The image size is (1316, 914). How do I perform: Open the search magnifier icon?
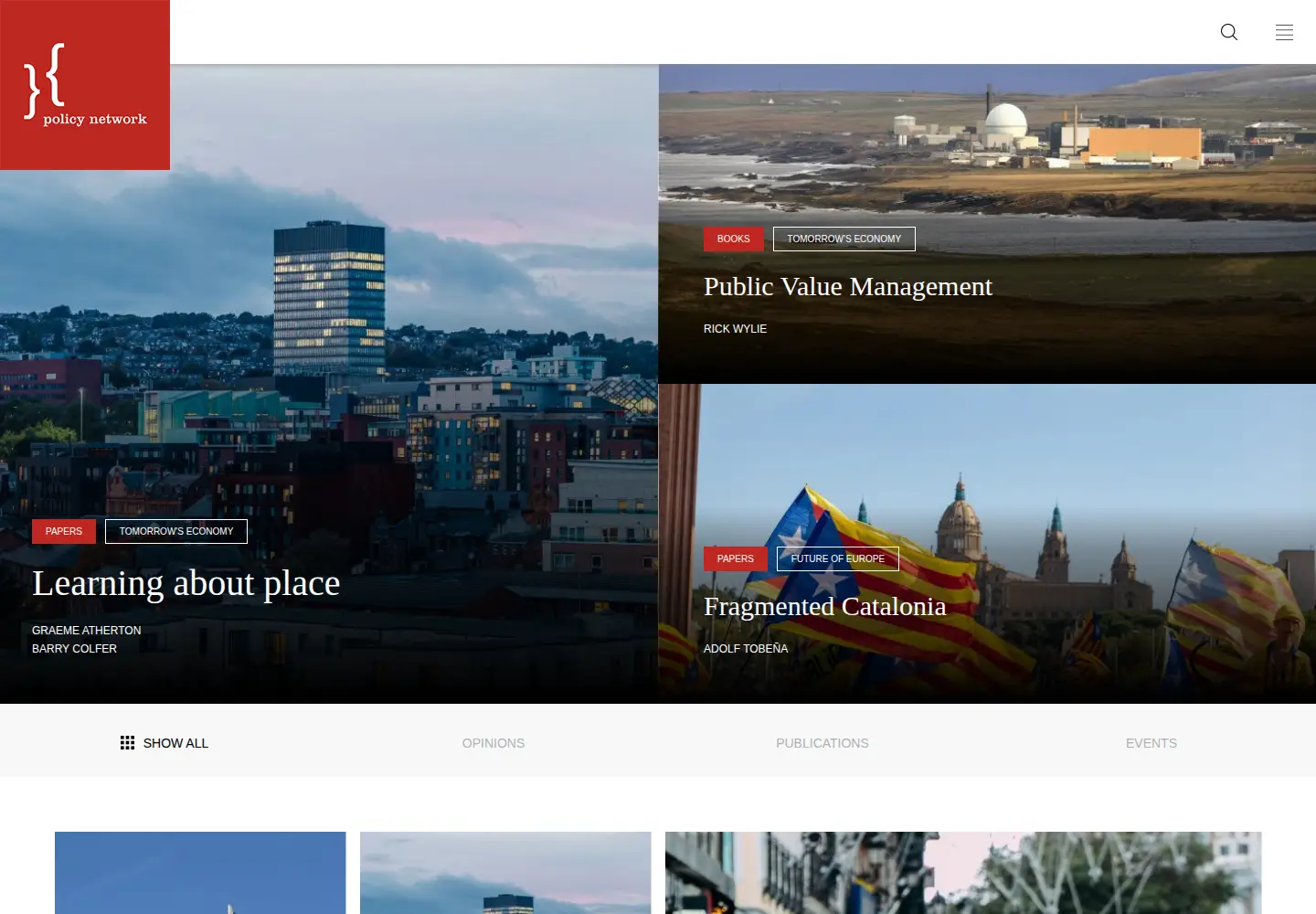(1229, 32)
